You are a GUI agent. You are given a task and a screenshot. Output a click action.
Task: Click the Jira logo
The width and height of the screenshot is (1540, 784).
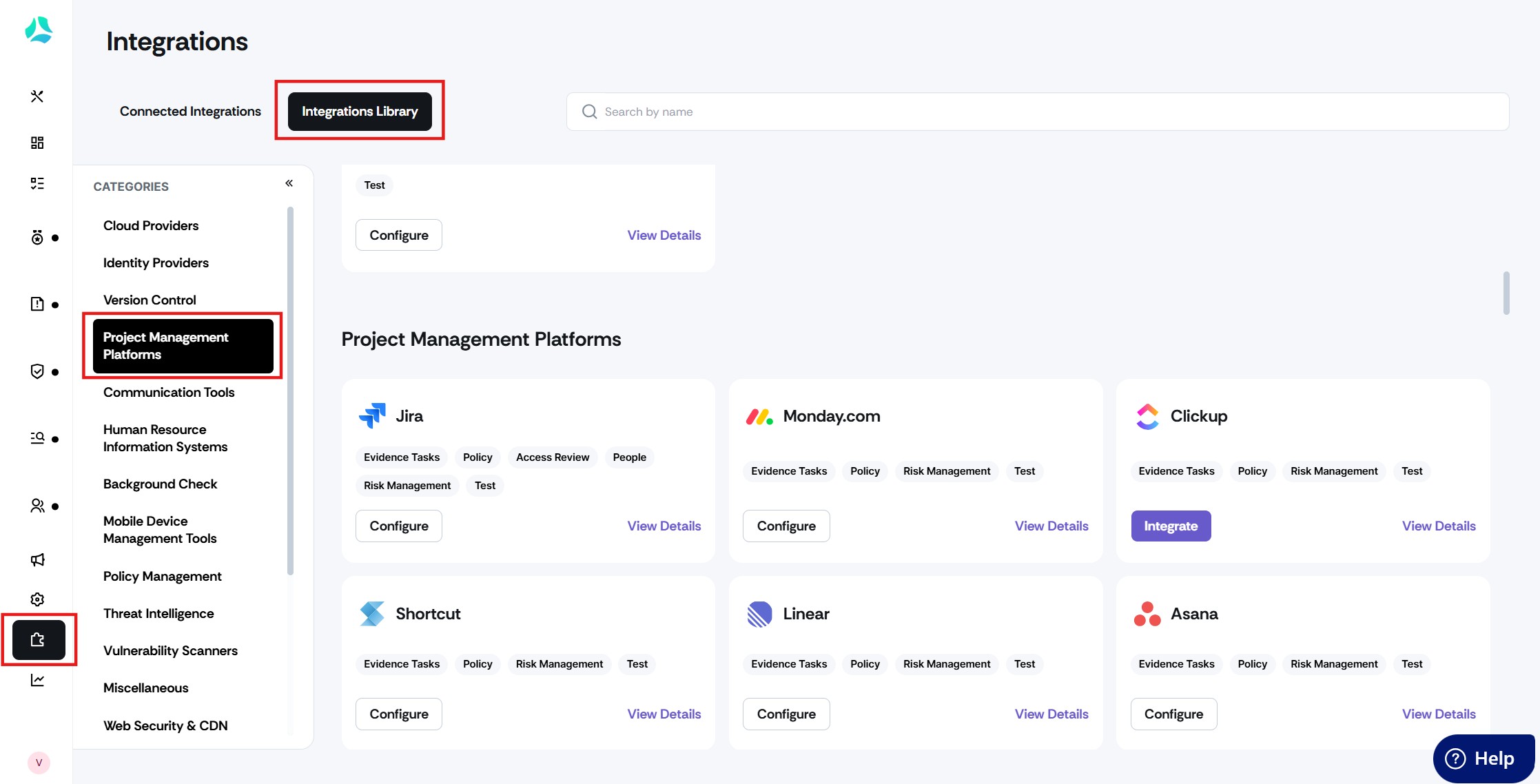click(x=372, y=415)
